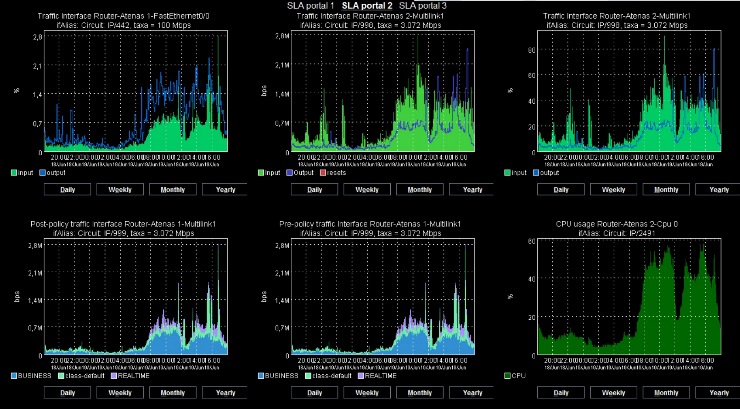Click Monthly under the bps Router-Atenas 2-Multilink1 graph
Image resolution: width=740 pixels, height=409 pixels.
click(x=420, y=190)
